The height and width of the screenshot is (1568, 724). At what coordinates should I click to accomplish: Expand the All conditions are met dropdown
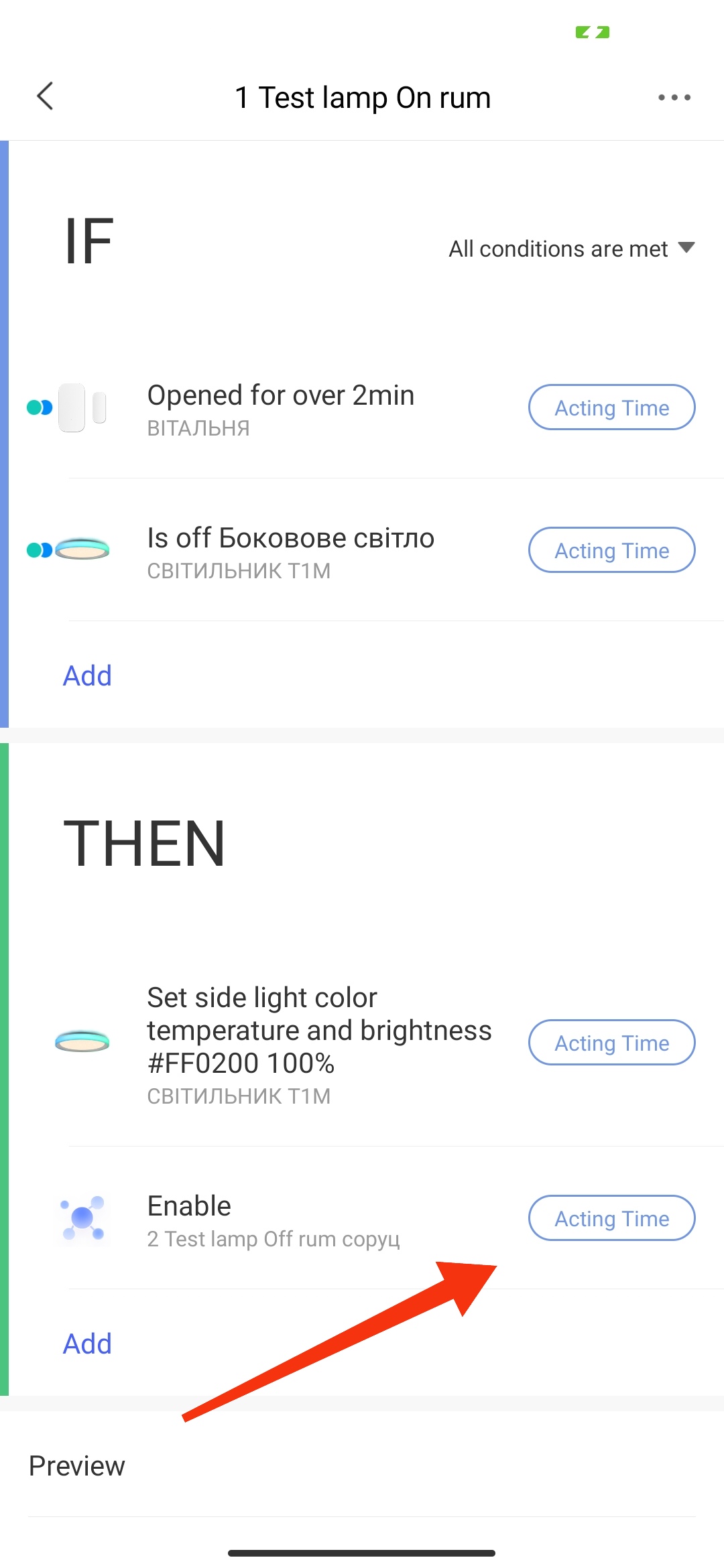(558, 249)
